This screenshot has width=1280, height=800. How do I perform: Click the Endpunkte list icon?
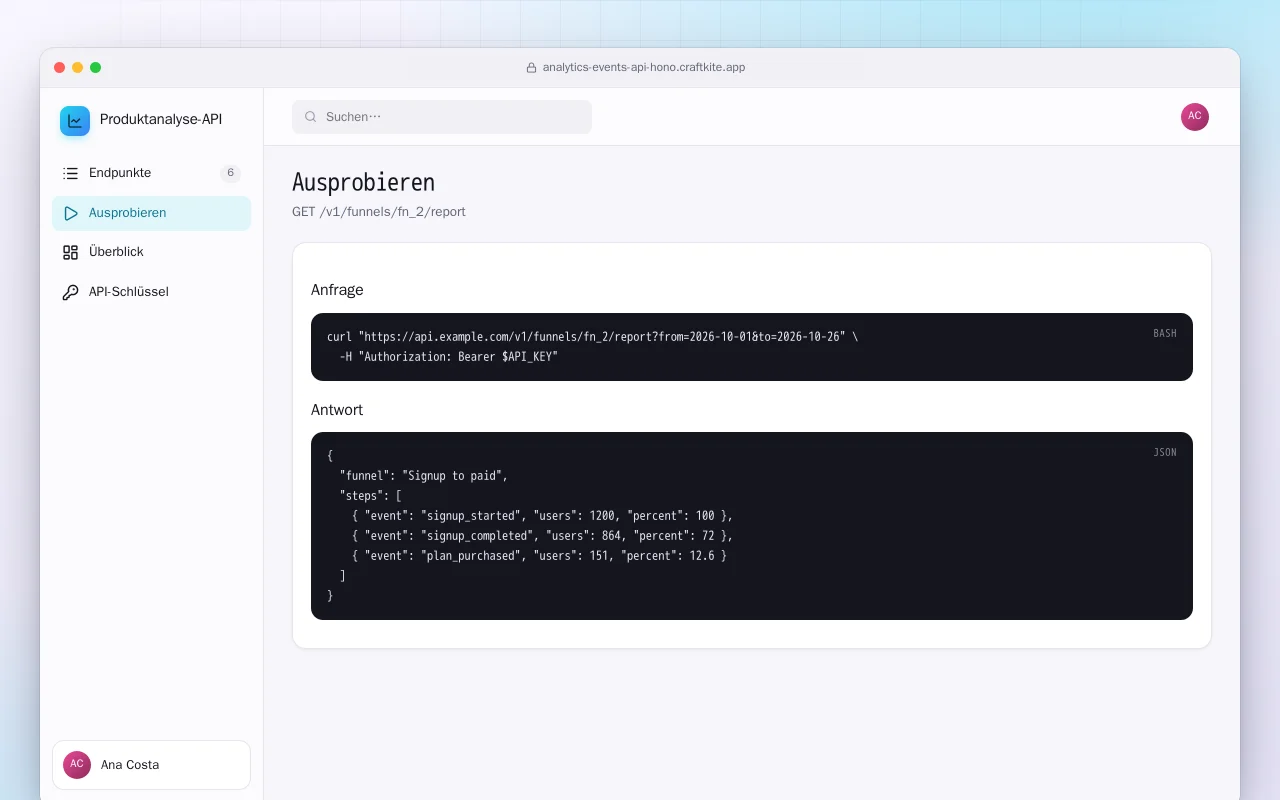[x=70, y=173]
